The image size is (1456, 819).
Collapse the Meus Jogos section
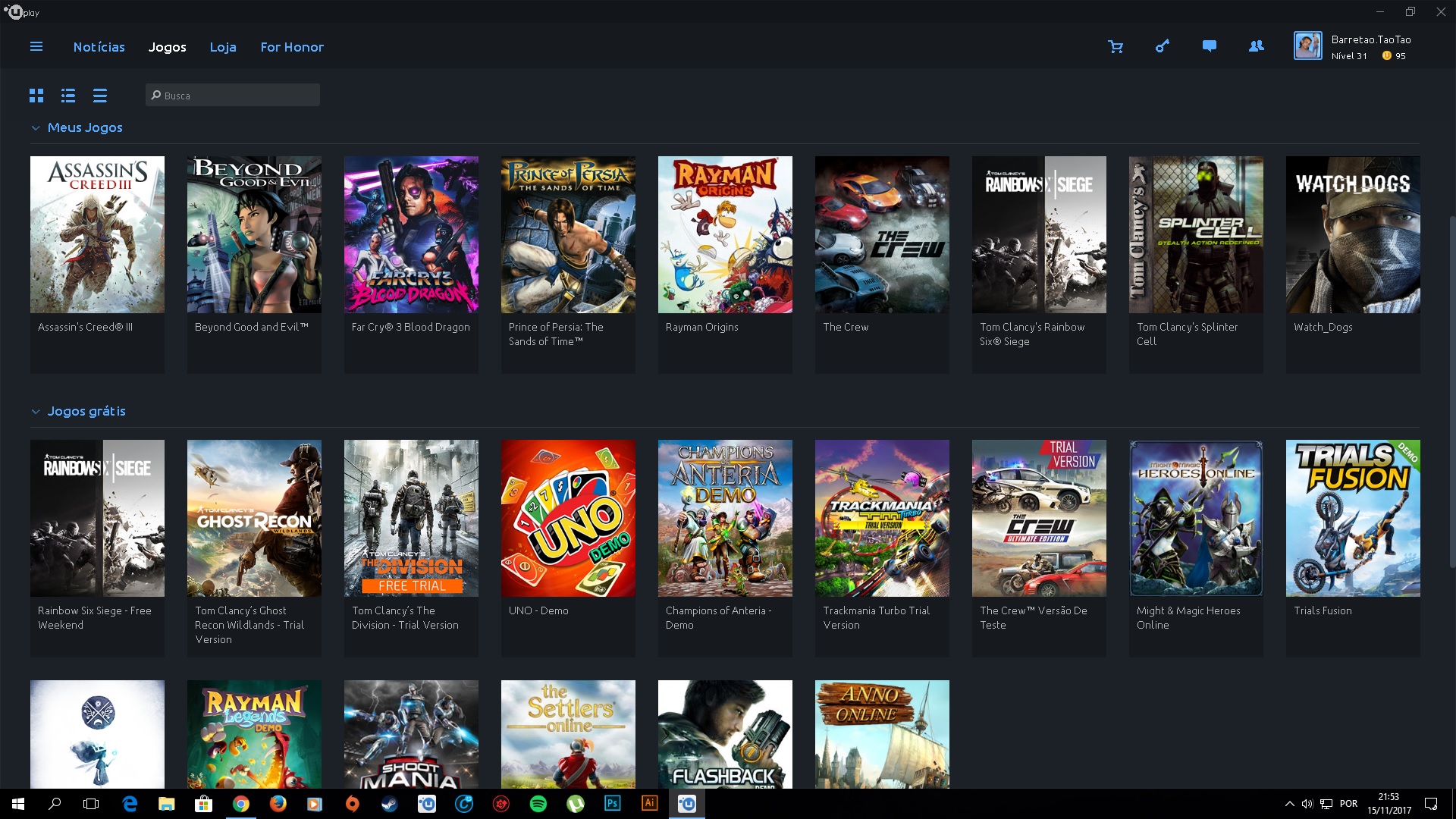(x=36, y=128)
